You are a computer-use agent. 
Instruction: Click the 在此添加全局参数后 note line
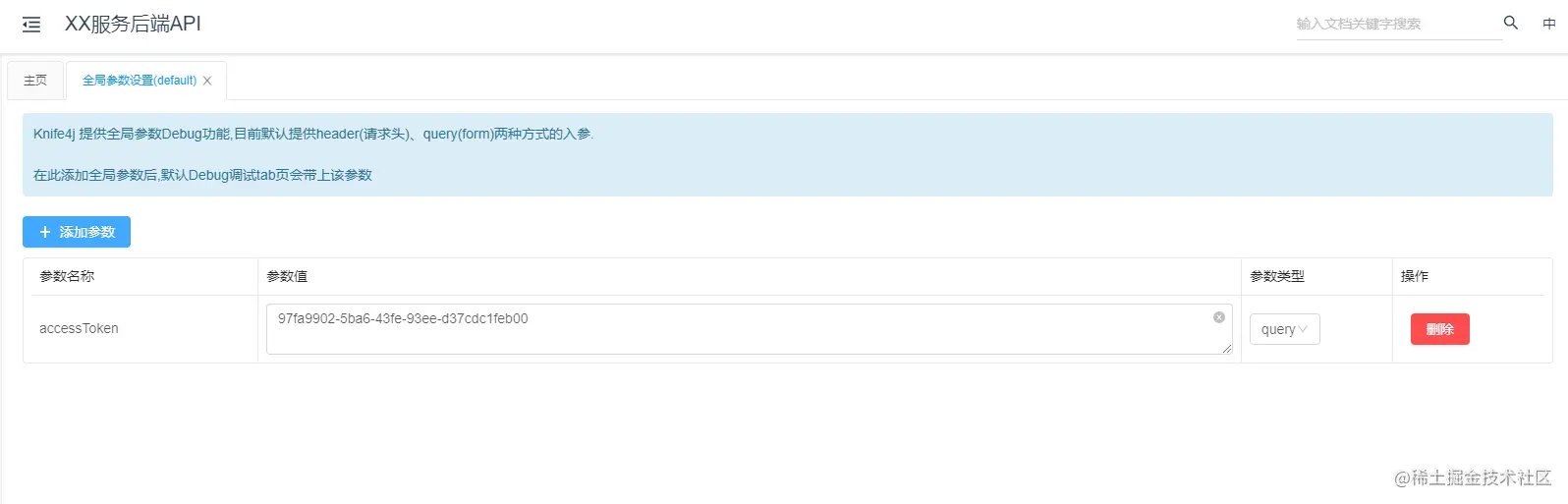click(202, 175)
